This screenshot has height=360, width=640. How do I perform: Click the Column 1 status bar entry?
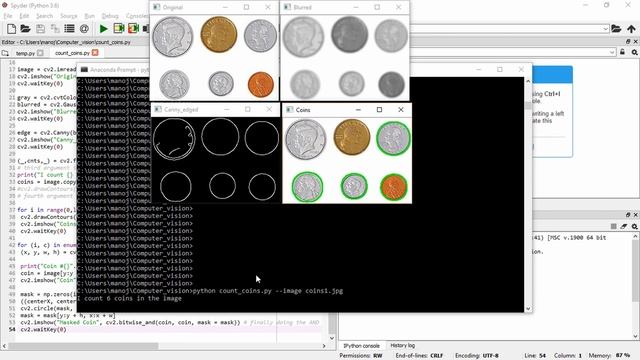click(567, 356)
